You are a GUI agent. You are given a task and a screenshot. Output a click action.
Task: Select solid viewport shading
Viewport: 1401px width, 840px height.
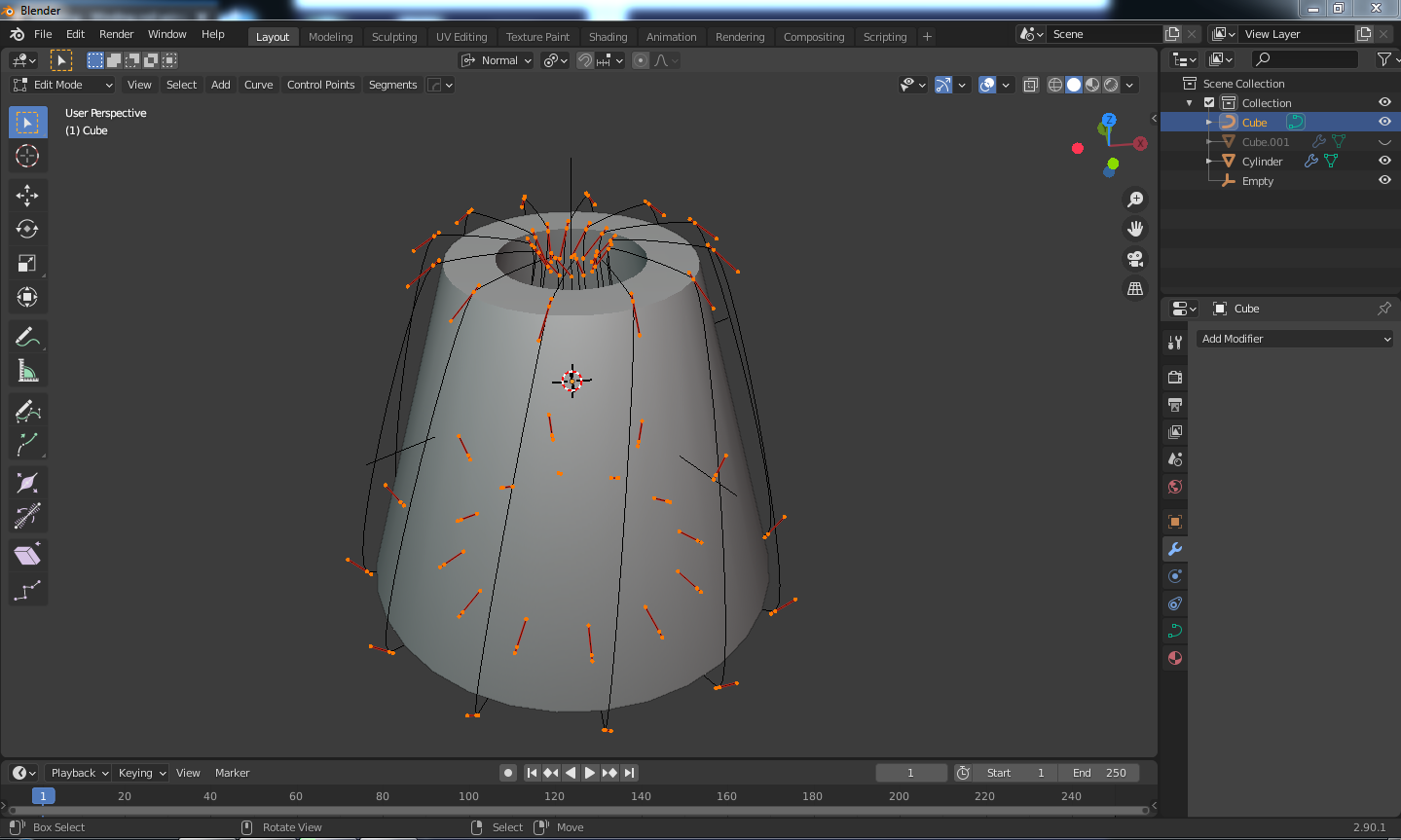pyautogui.click(x=1074, y=85)
